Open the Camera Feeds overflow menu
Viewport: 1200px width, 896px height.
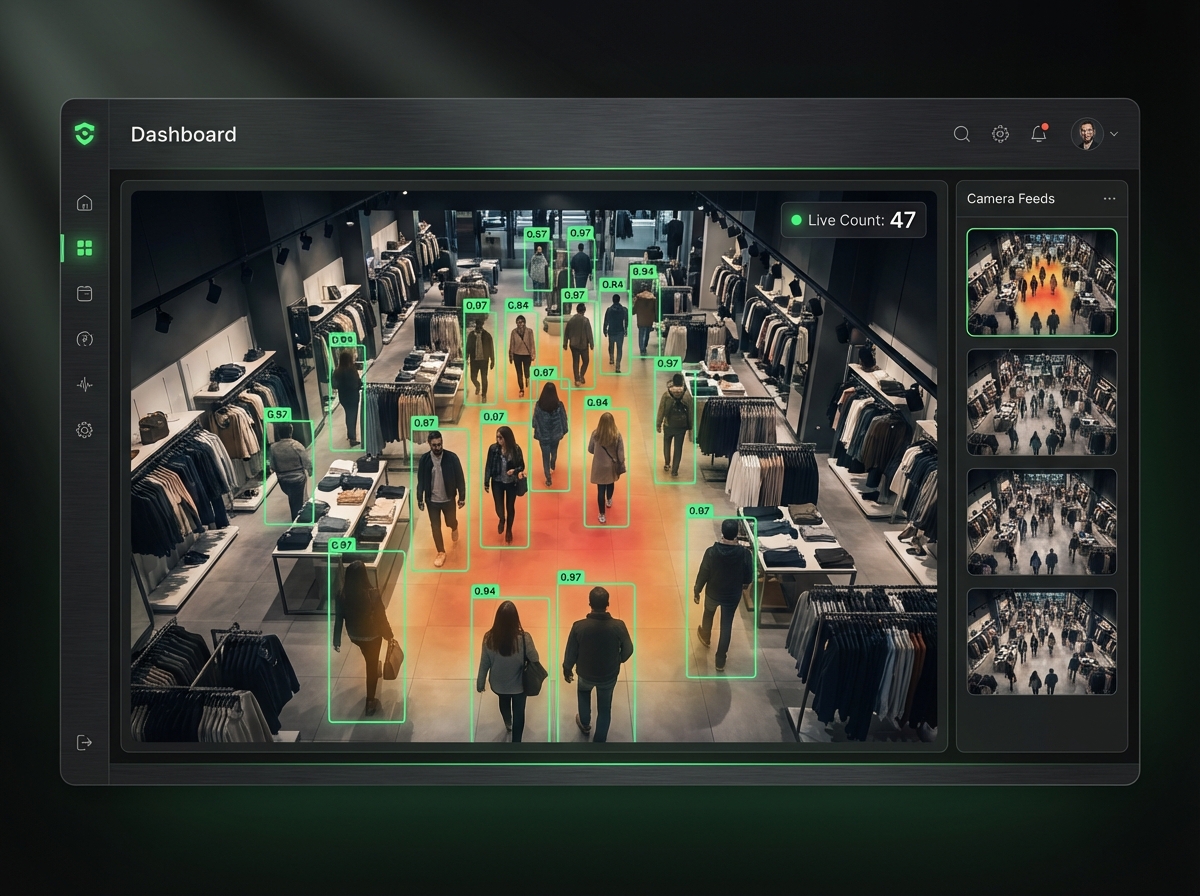click(1108, 199)
